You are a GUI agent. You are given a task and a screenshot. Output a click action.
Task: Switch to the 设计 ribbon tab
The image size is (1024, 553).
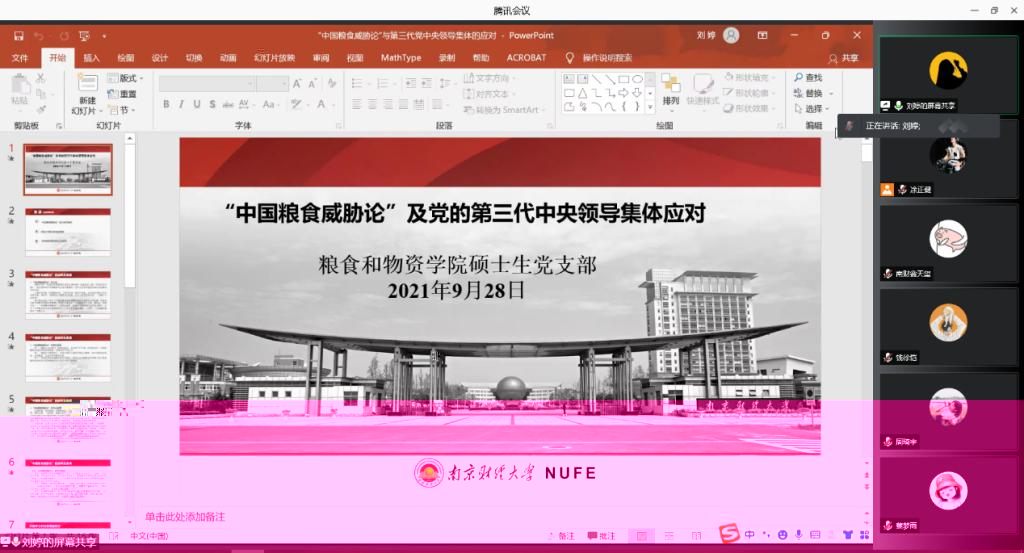(160, 58)
